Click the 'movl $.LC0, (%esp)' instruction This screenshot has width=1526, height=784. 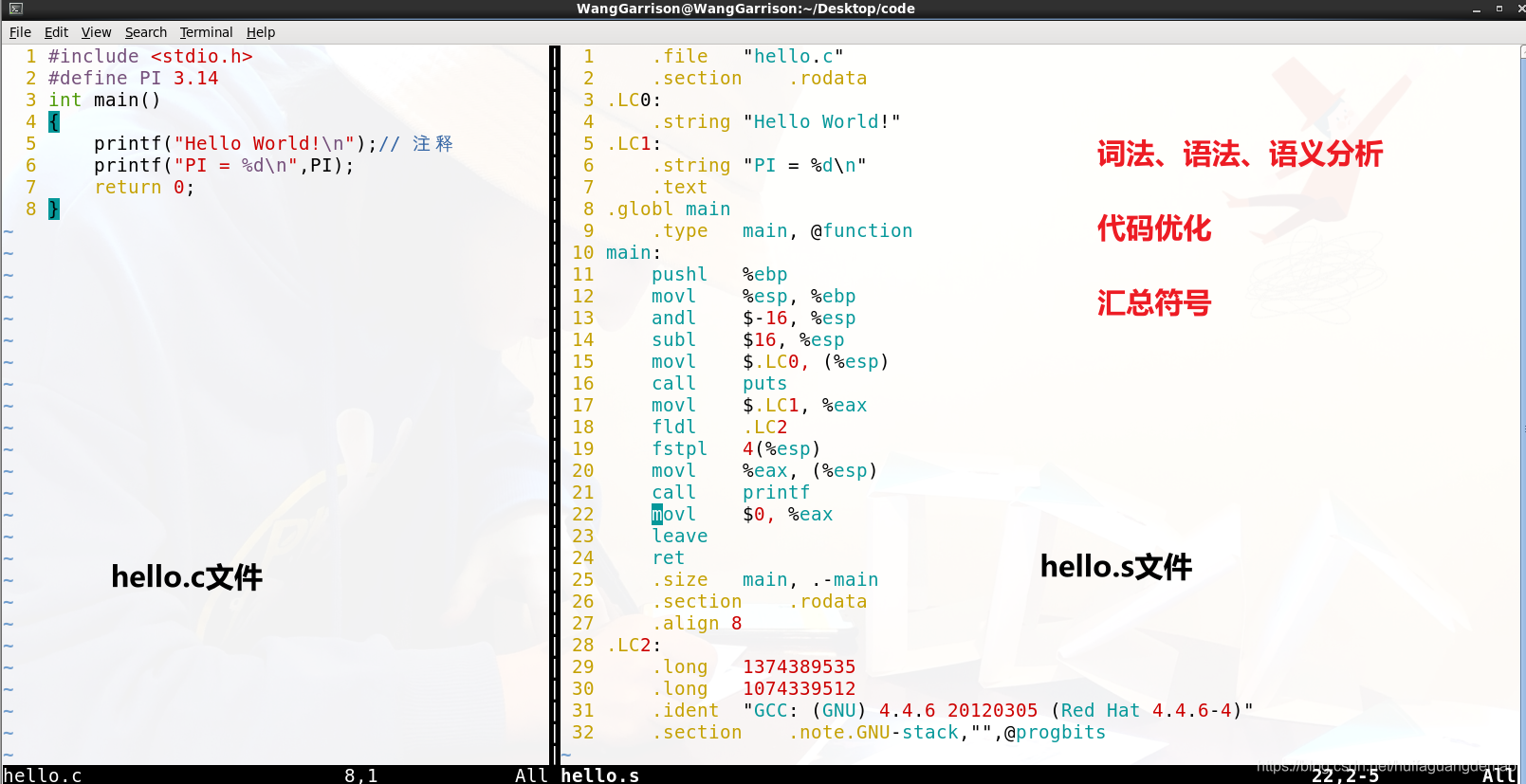pyautogui.click(x=770, y=361)
